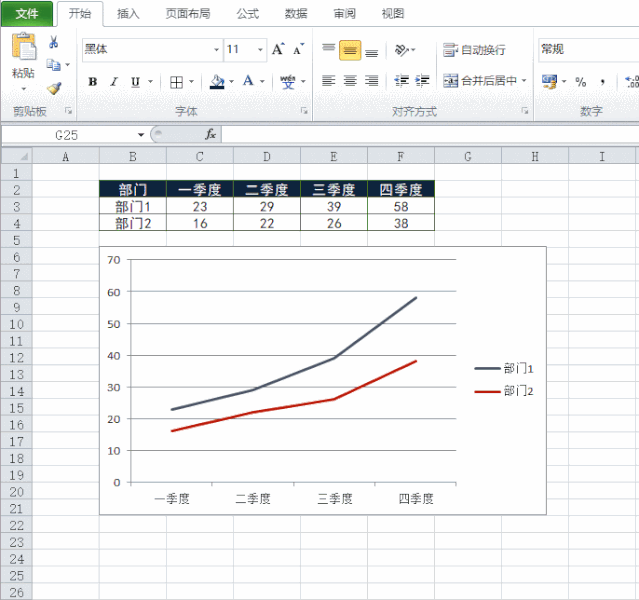639x600 pixels.
Task: Click 四季度 axis label in chart
Action: (x=416, y=499)
